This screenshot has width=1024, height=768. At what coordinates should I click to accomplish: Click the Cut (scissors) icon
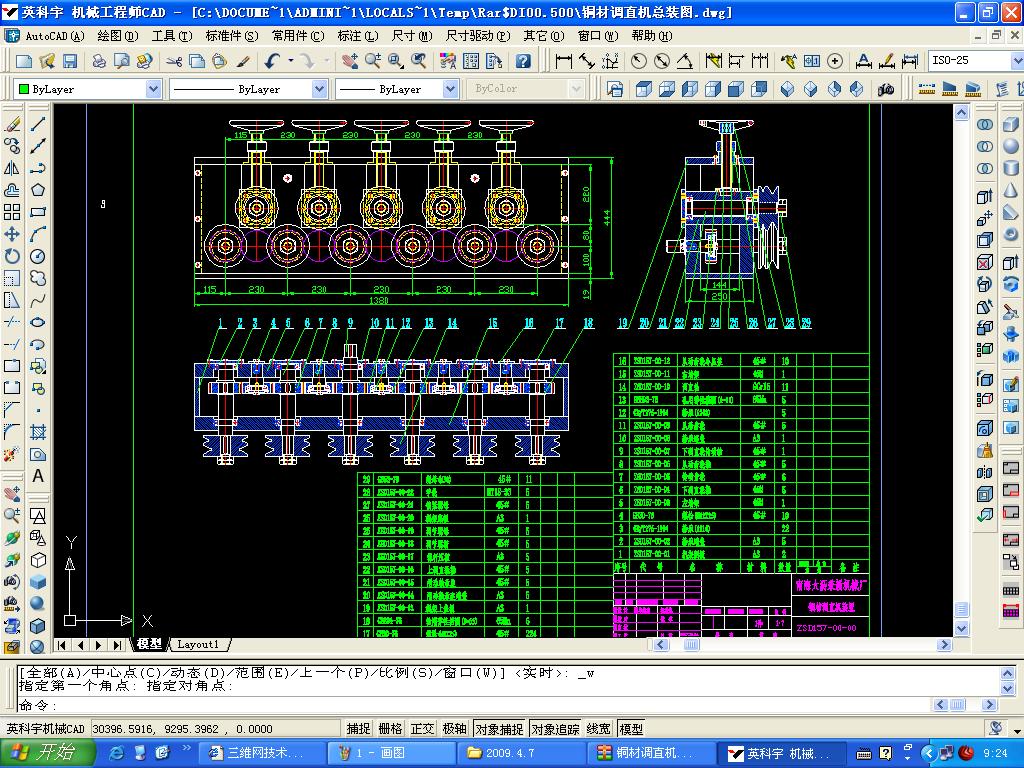pyautogui.click(x=174, y=61)
